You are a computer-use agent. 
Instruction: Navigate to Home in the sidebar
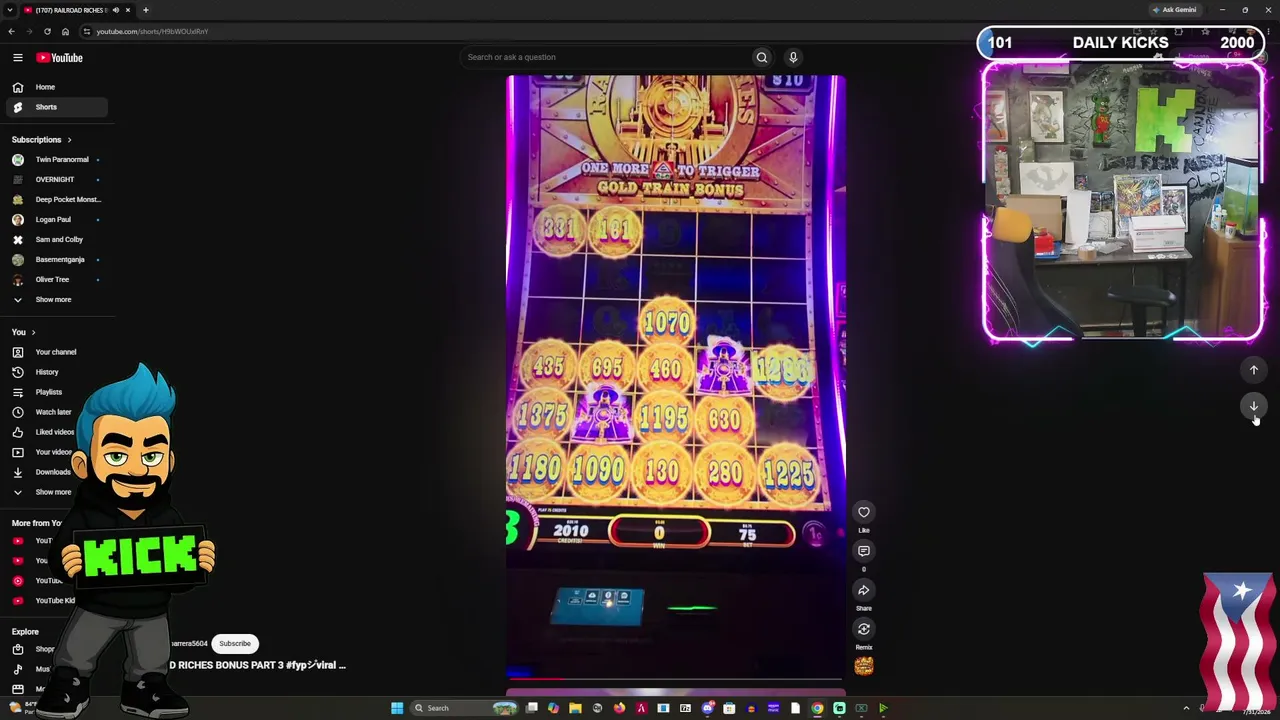click(x=56, y=87)
